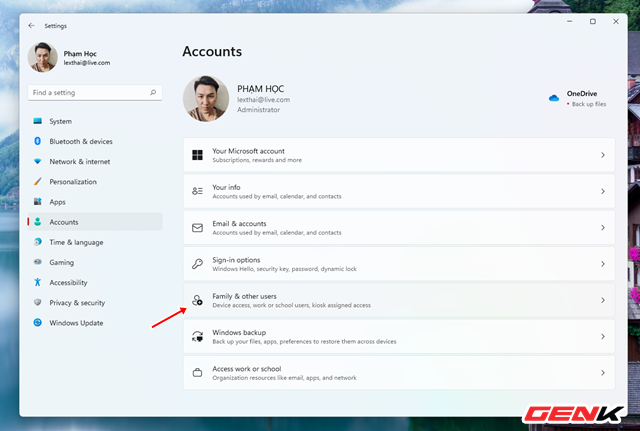Viewport: 640px width, 431px height.
Task: Open Family & other users settings
Action: [399, 300]
